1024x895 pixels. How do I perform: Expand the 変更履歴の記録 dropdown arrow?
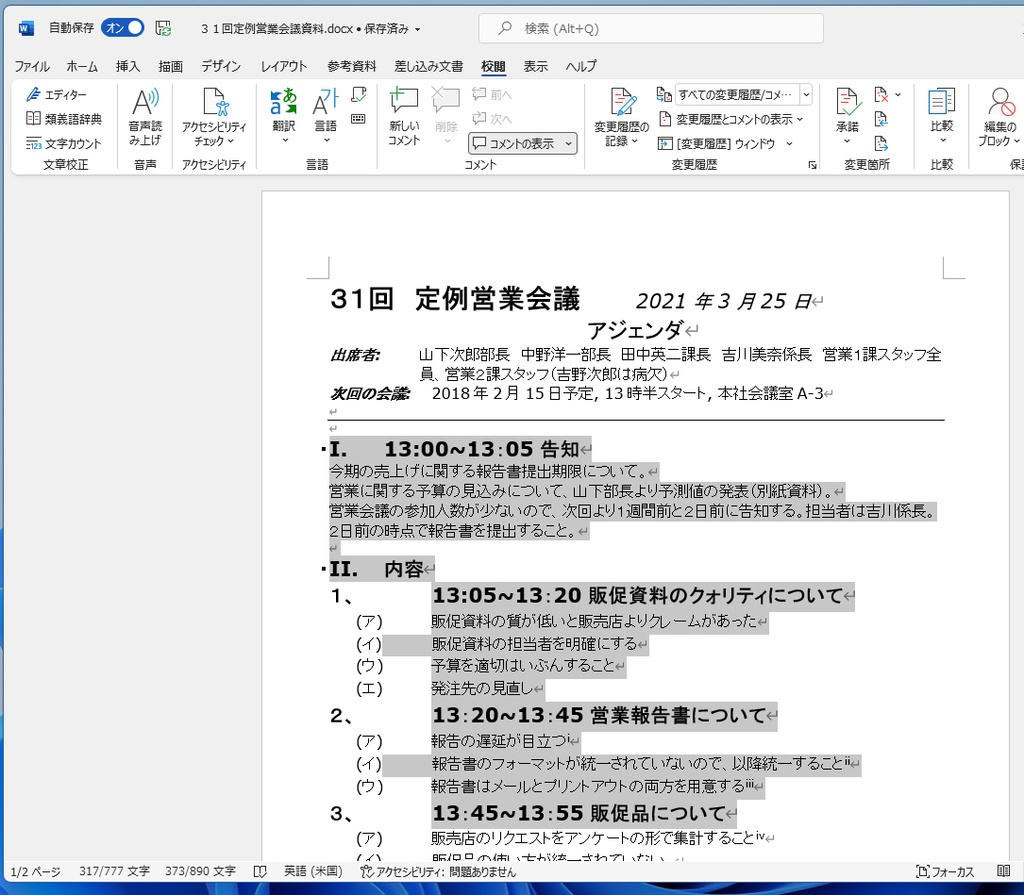[634, 141]
